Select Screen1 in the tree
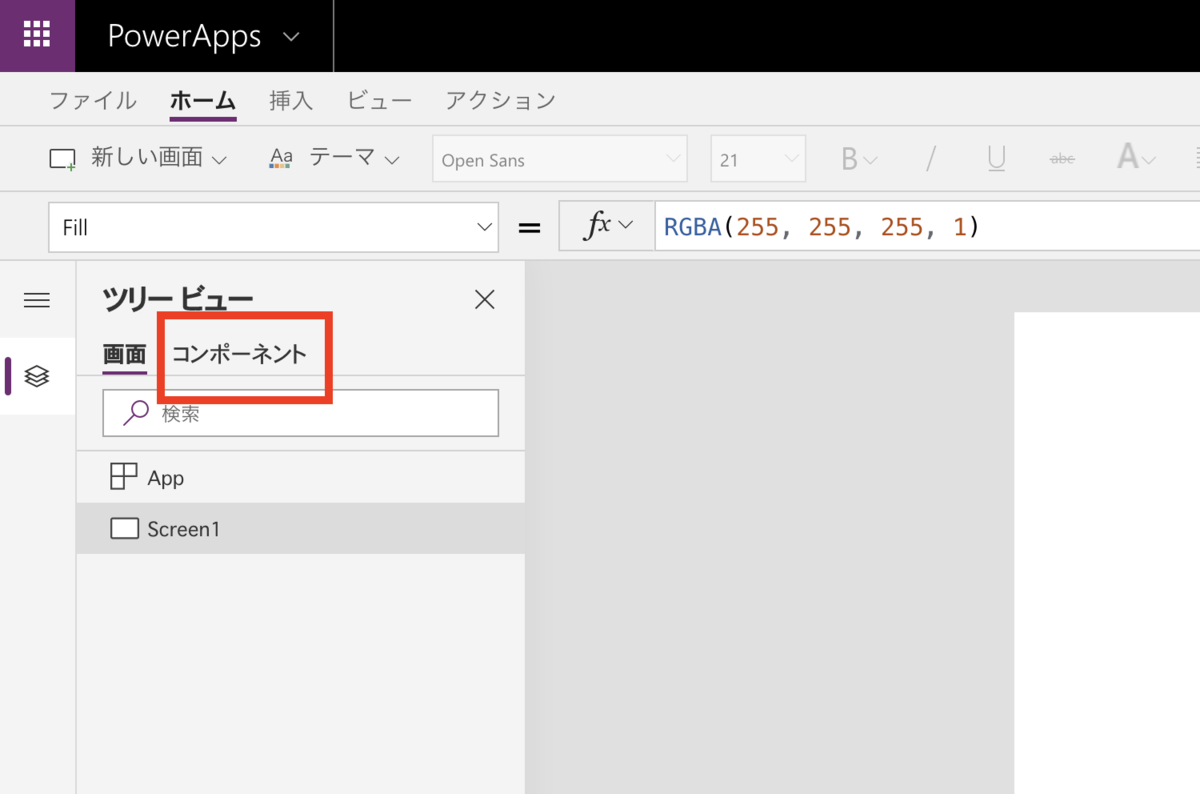Viewport: 1200px width, 794px height. (x=300, y=528)
